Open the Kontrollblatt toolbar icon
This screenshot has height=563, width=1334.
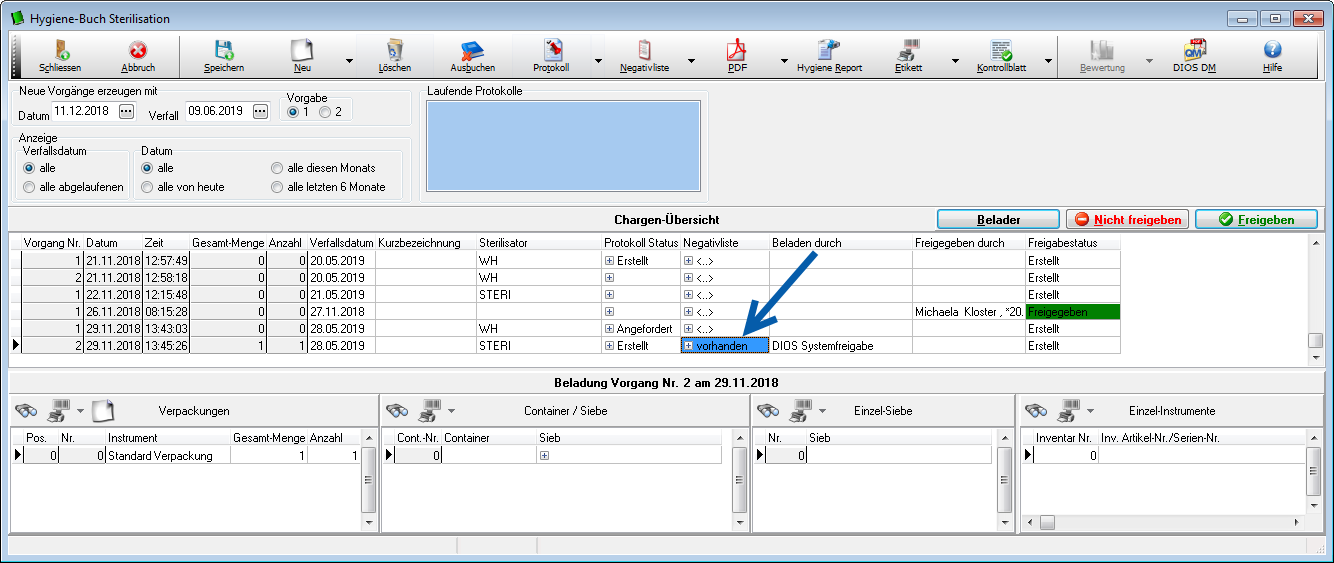1001,50
